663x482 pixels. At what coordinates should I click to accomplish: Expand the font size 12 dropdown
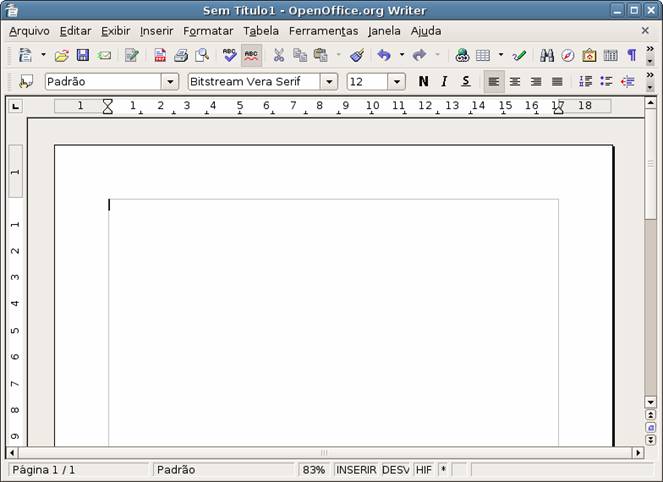pos(397,82)
